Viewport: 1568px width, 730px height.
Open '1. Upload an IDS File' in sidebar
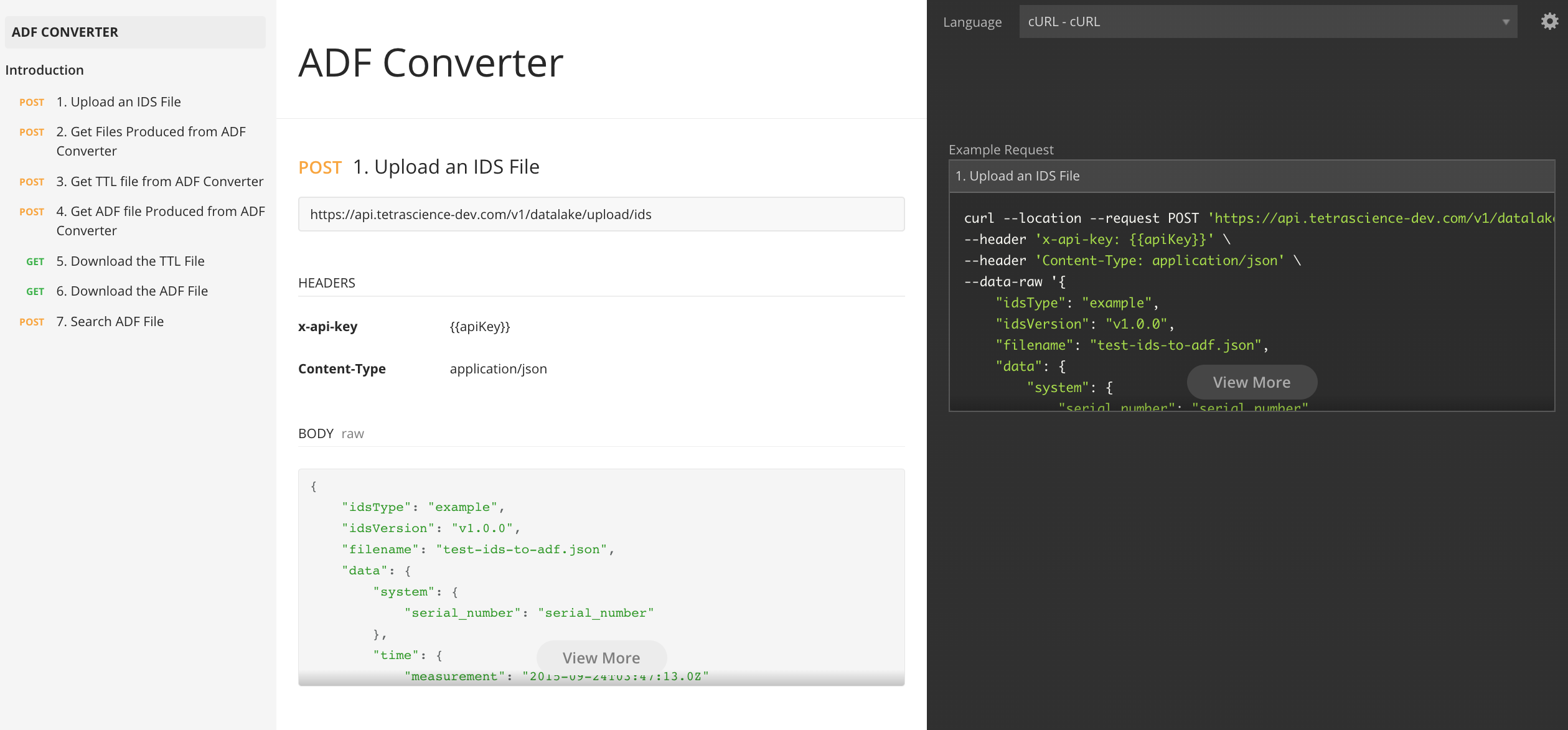point(118,102)
